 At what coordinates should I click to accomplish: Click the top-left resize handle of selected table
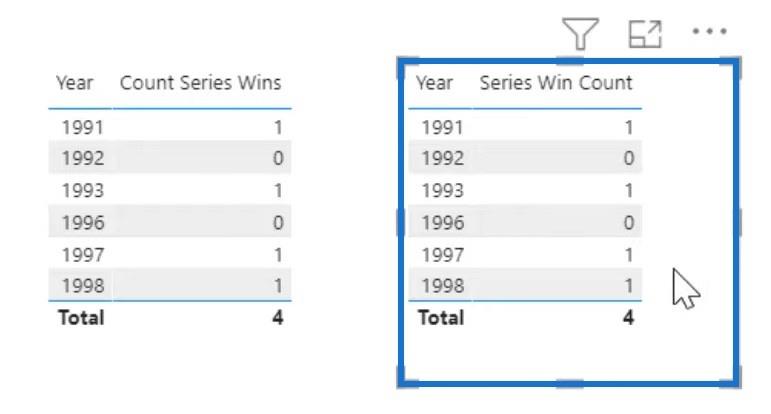point(407,64)
